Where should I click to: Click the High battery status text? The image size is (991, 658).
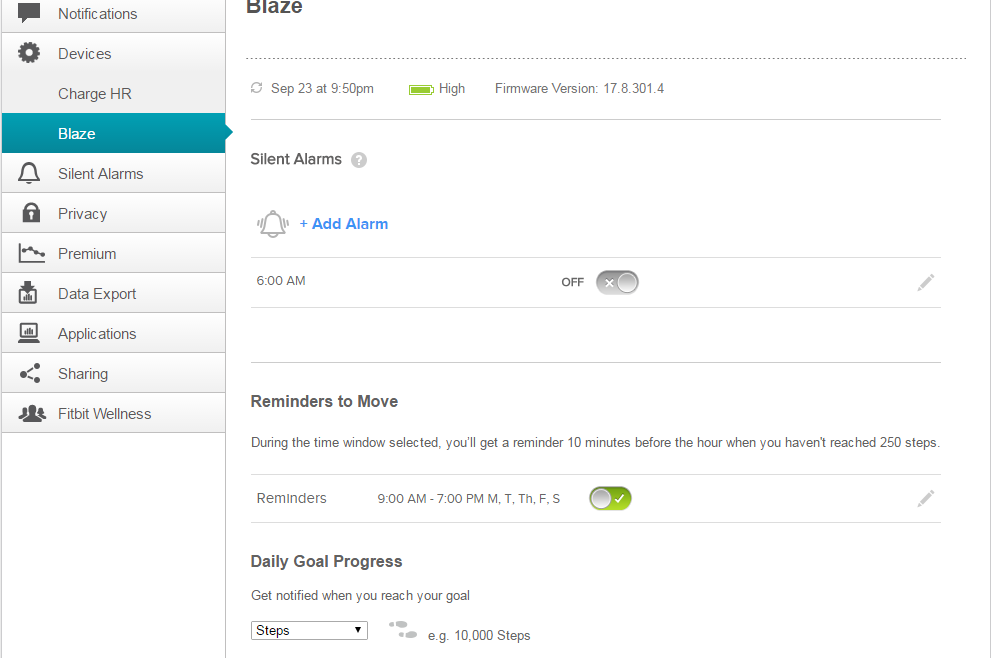[452, 88]
